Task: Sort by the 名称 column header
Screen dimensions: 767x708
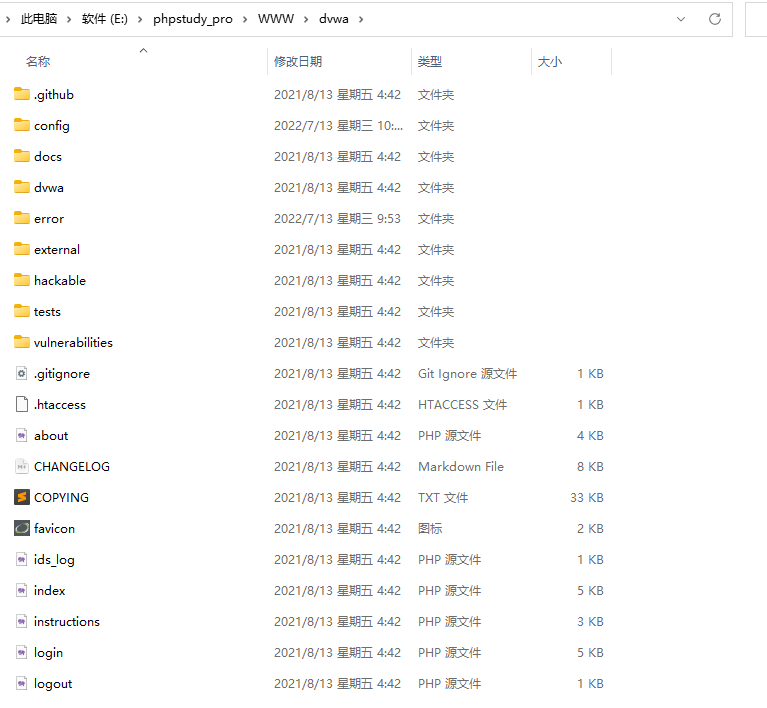Action: [38, 62]
